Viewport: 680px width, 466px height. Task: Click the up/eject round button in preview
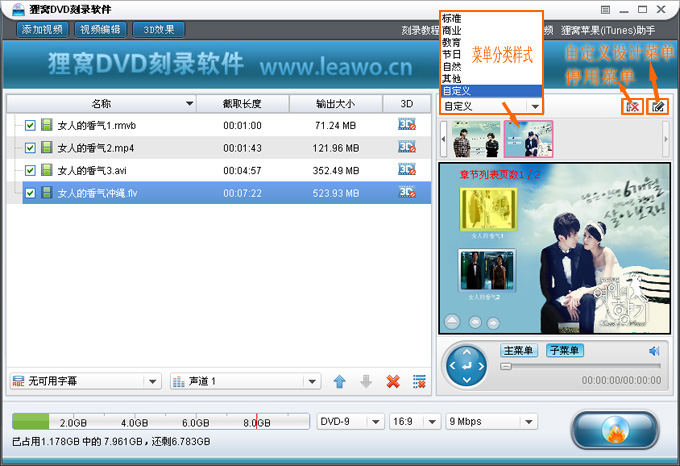click(x=452, y=322)
